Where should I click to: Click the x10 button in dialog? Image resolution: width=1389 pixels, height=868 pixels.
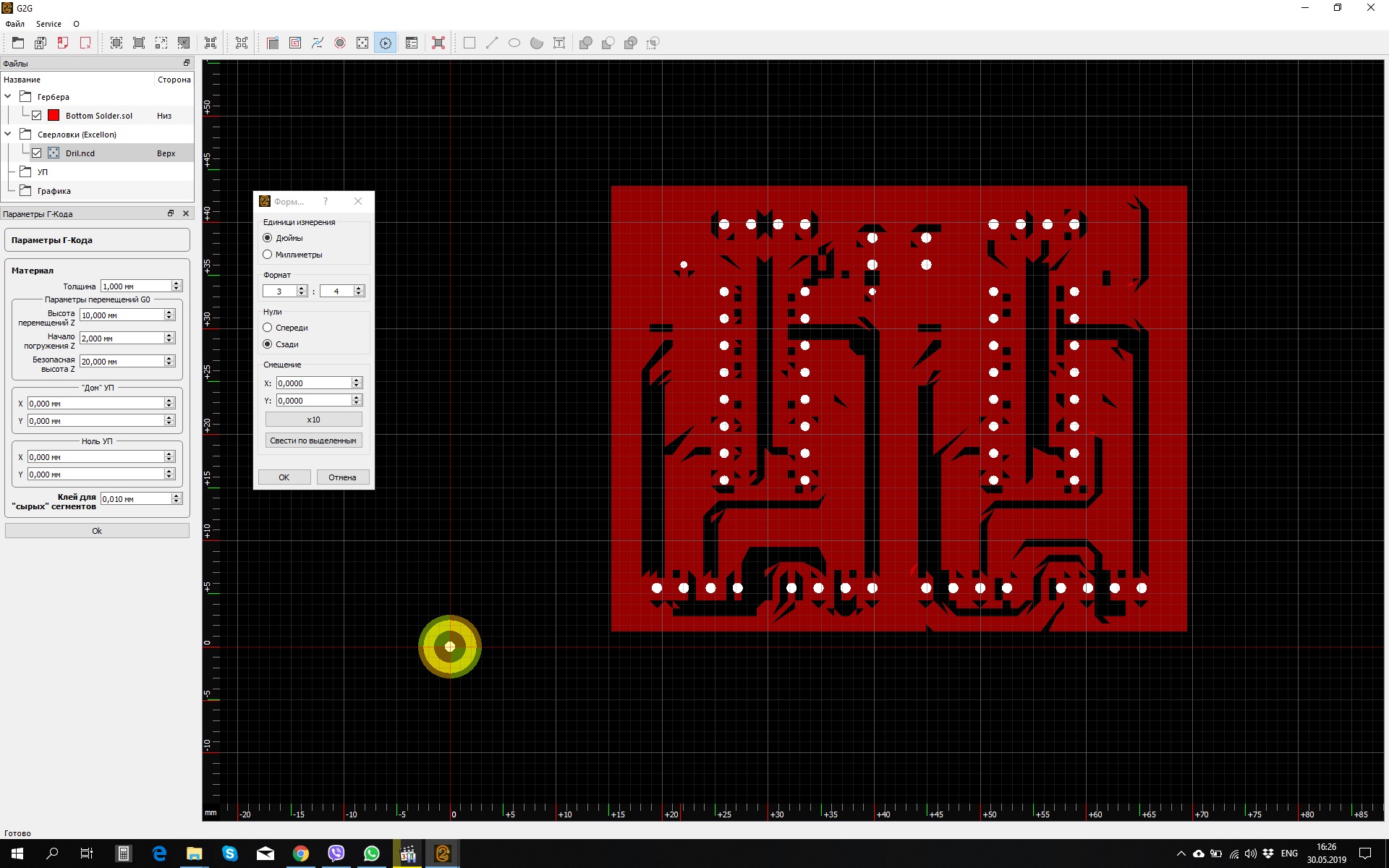click(x=313, y=420)
